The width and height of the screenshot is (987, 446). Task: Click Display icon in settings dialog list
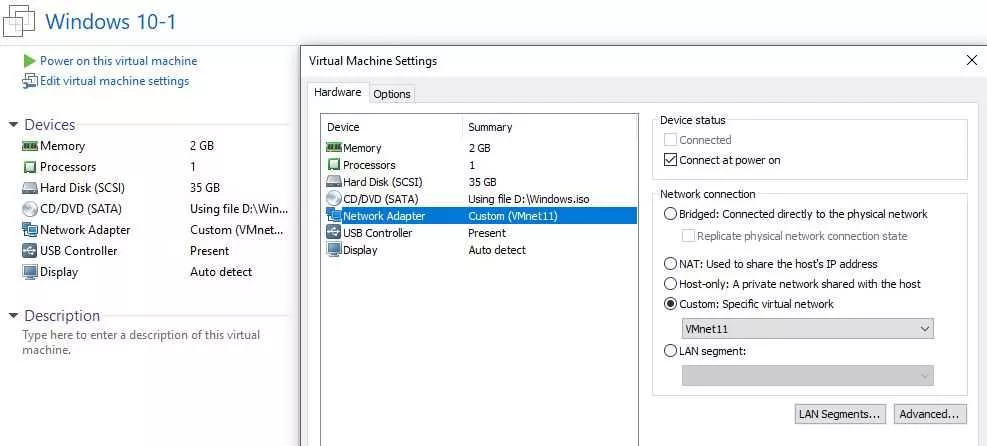click(x=334, y=250)
